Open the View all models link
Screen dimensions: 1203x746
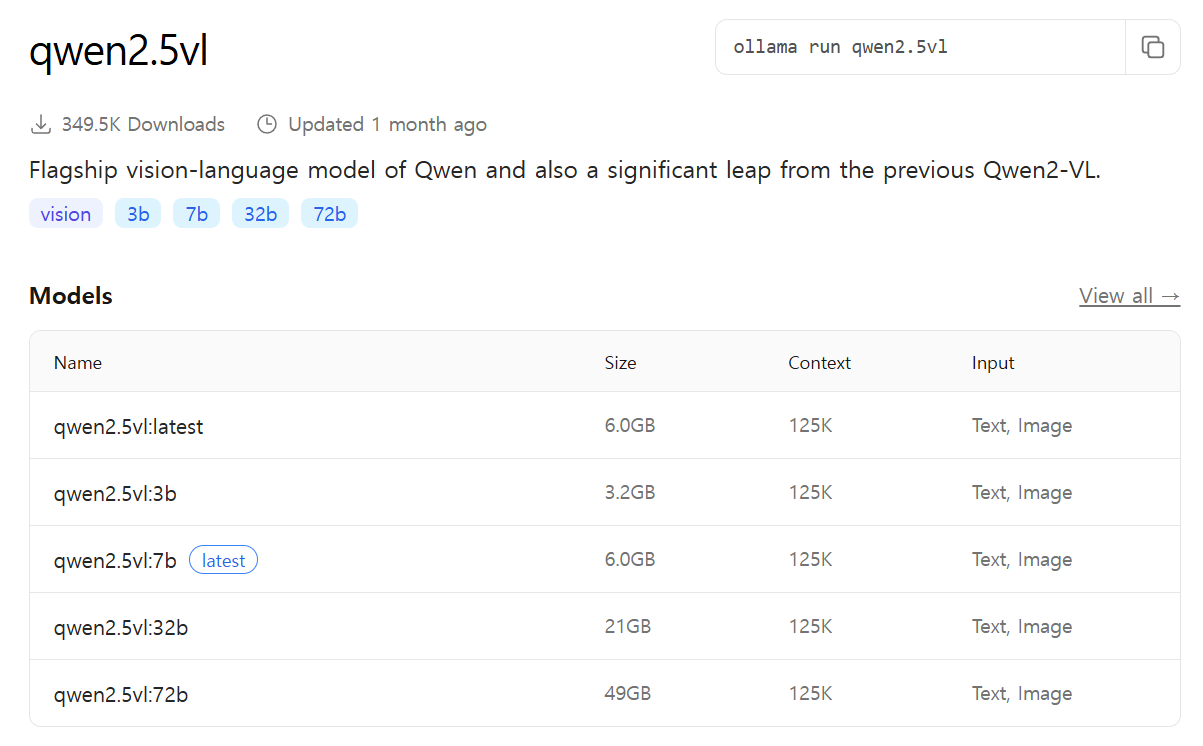(x=1129, y=296)
